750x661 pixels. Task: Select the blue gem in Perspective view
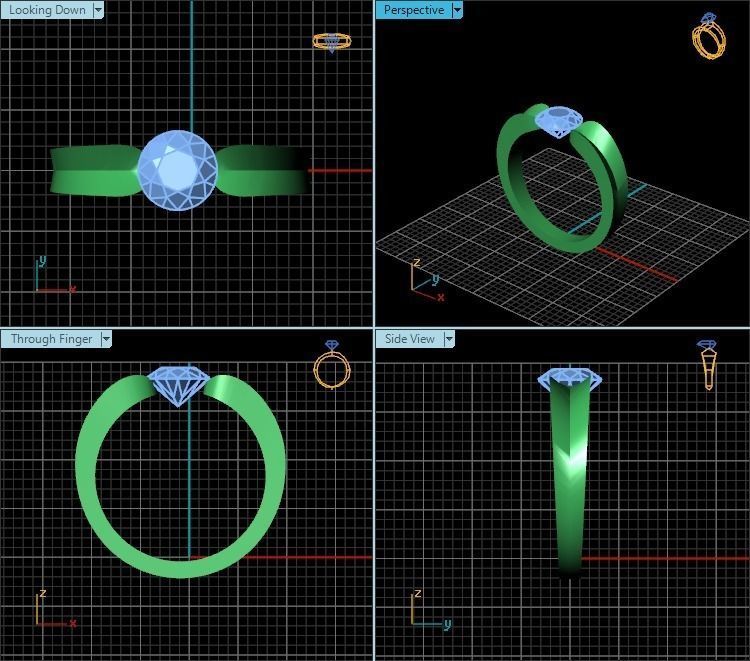(558, 122)
